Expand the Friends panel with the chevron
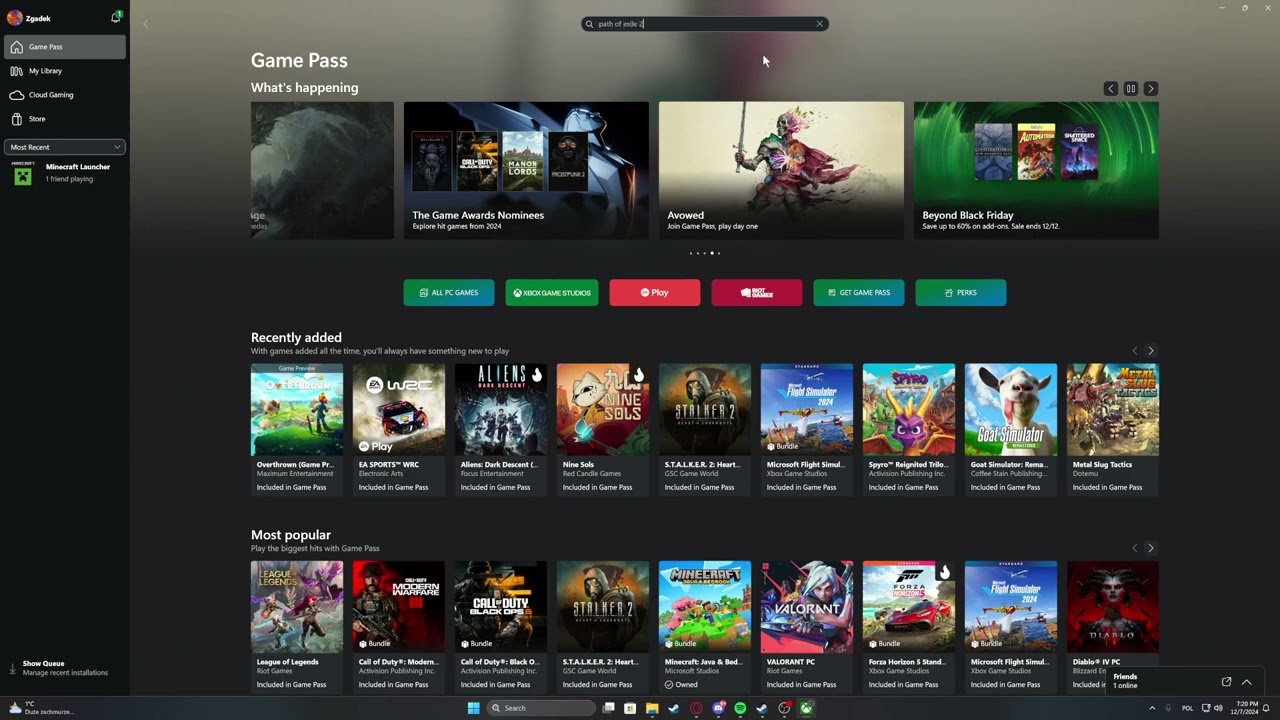Screen dimensions: 1280x720 click(1247, 682)
